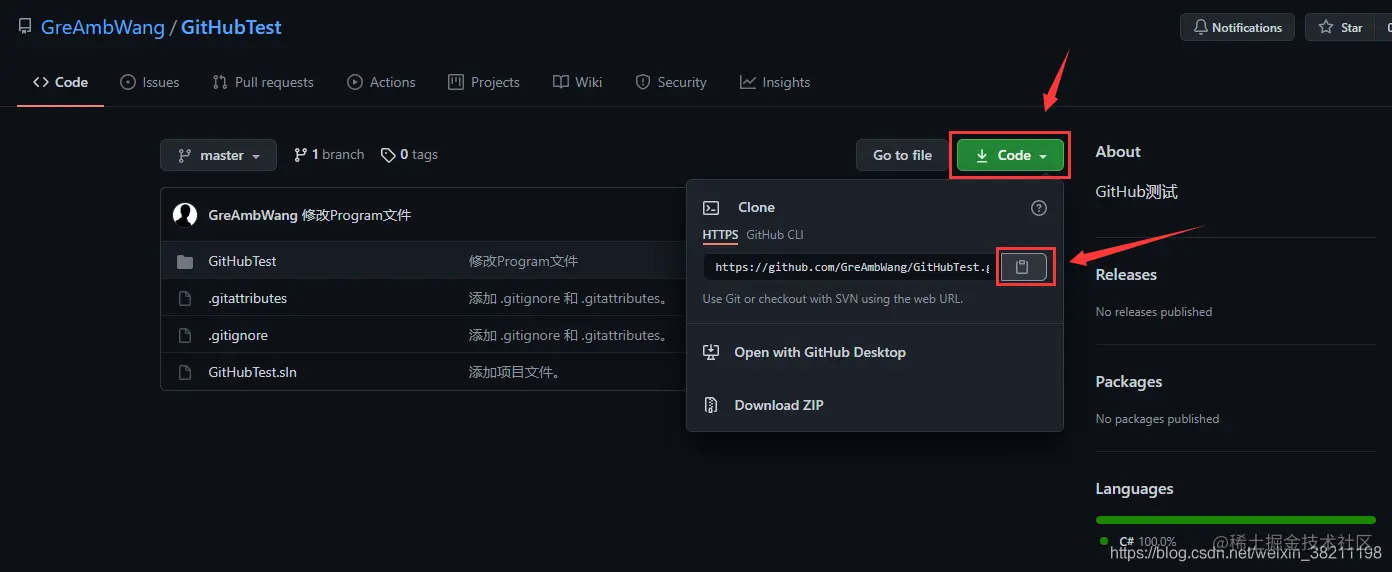Screen dimensions: 1392x572
Task: Click the GitHubTest folder icon
Action: coord(185,262)
